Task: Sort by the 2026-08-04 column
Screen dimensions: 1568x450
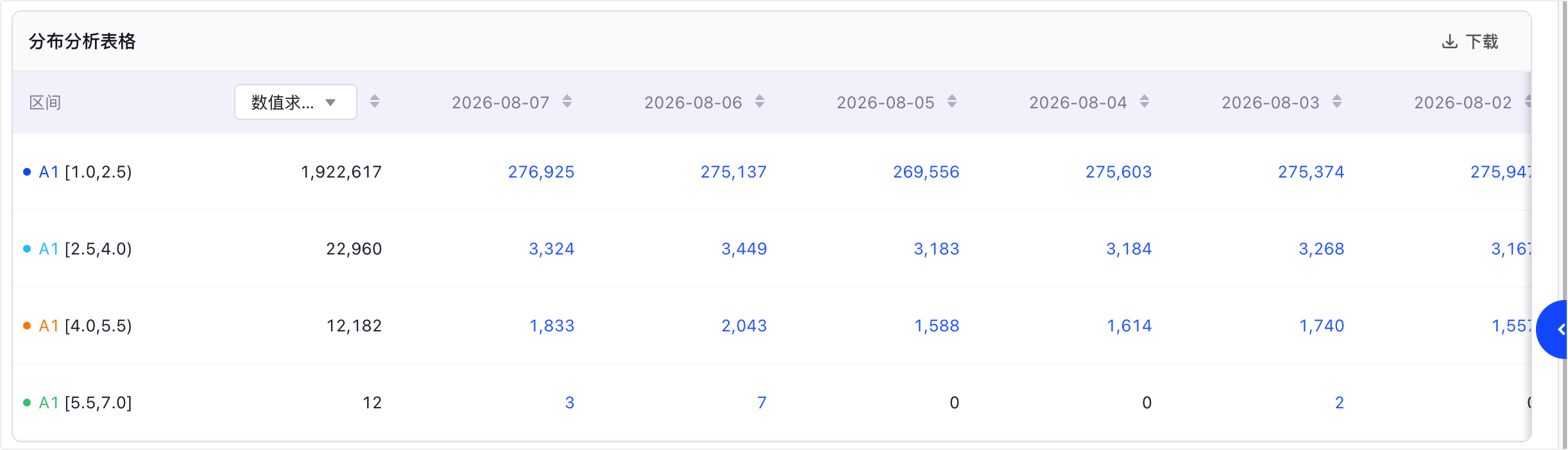Action: [x=1145, y=101]
